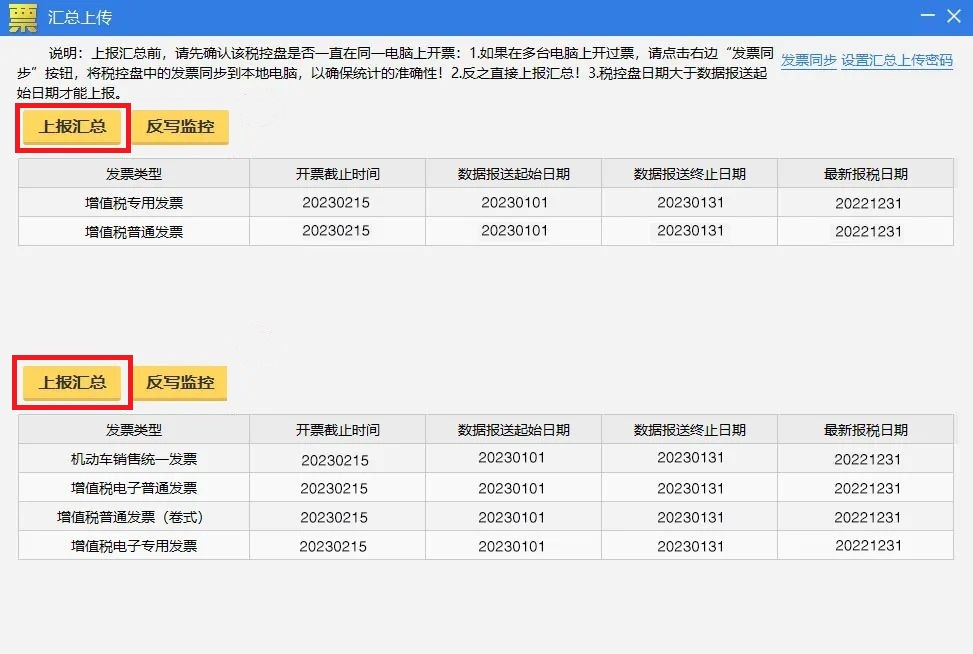The image size is (973, 654).
Task: Click 最新报税日期 header in the 机动车销售统一发票 table
Action: (x=866, y=430)
